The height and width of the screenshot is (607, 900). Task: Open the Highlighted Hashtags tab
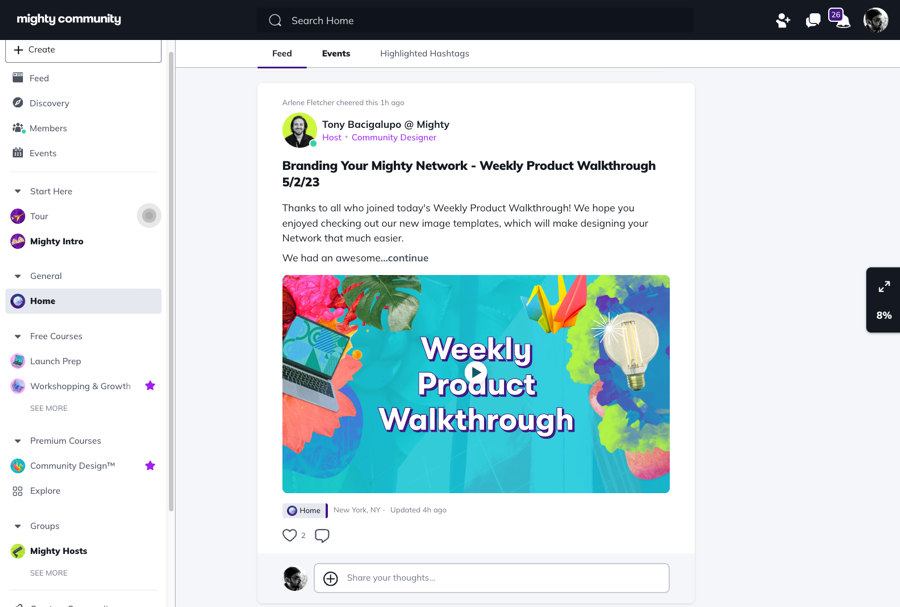pos(425,53)
